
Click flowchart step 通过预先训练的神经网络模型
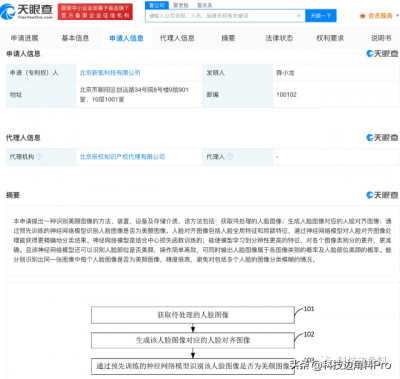tap(193, 366)
